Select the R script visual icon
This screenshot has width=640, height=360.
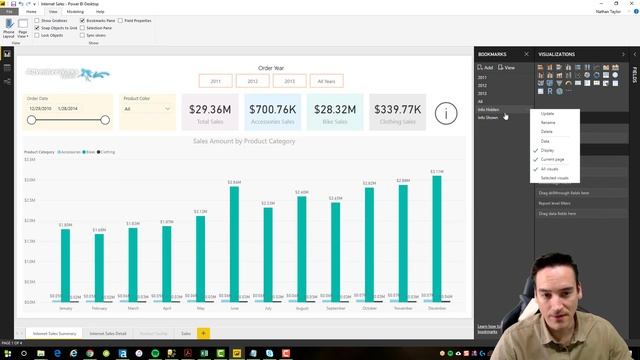pos(550,91)
